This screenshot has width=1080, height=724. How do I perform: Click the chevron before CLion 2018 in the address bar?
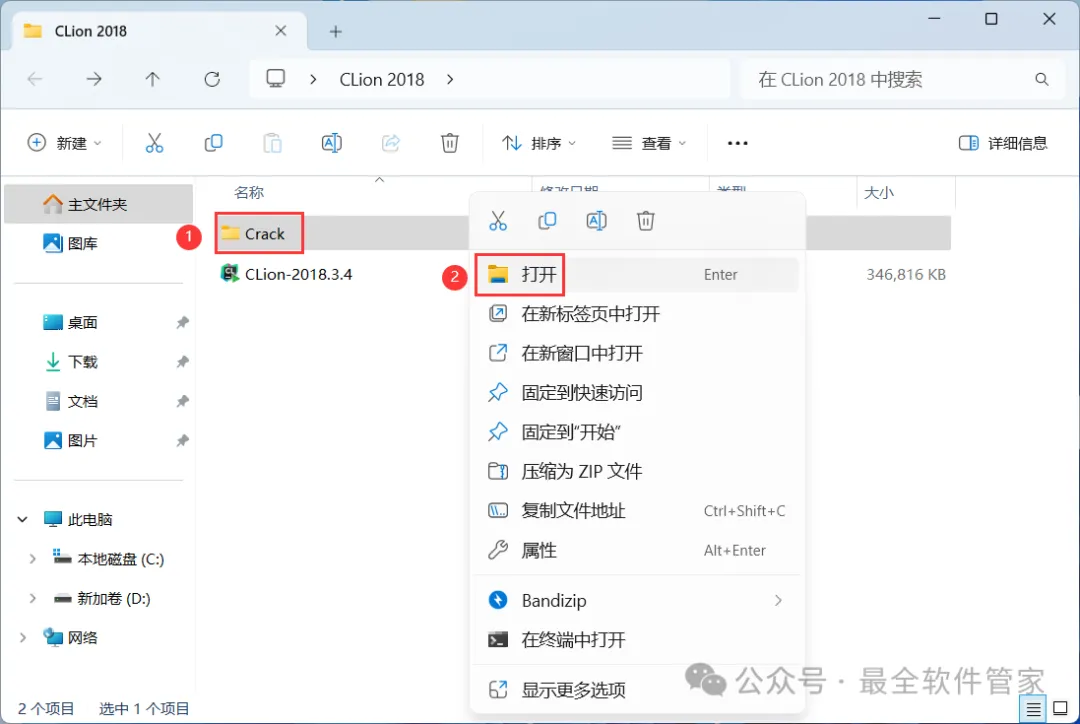(313, 79)
